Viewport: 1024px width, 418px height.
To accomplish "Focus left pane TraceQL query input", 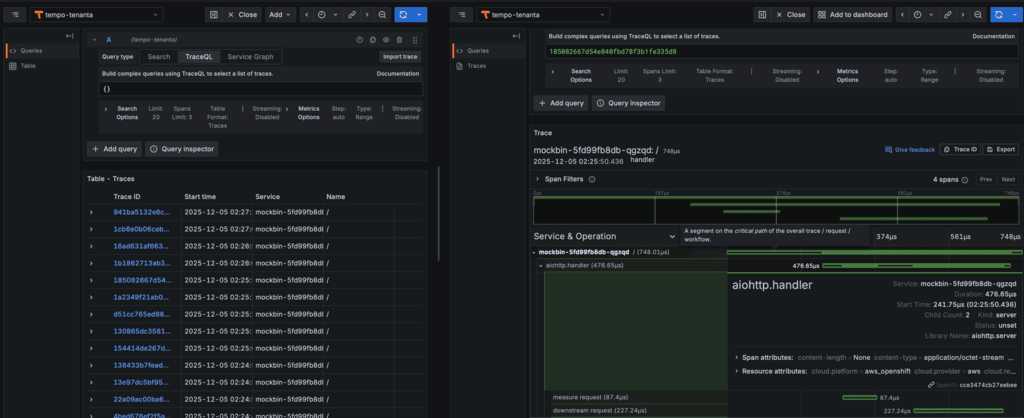I will click(261, 89).
